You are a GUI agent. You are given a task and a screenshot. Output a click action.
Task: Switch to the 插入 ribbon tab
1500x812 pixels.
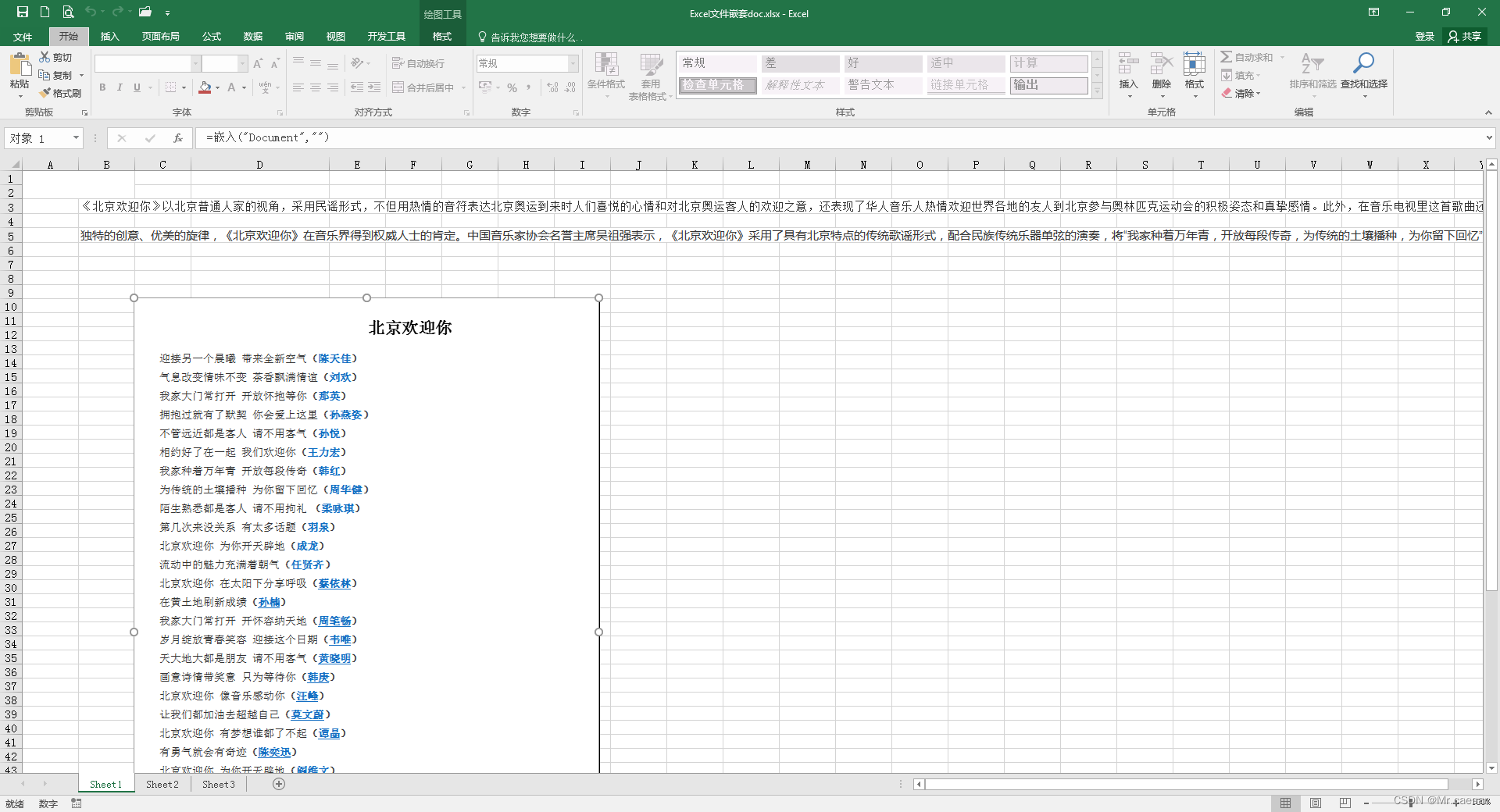coord(110,37)
